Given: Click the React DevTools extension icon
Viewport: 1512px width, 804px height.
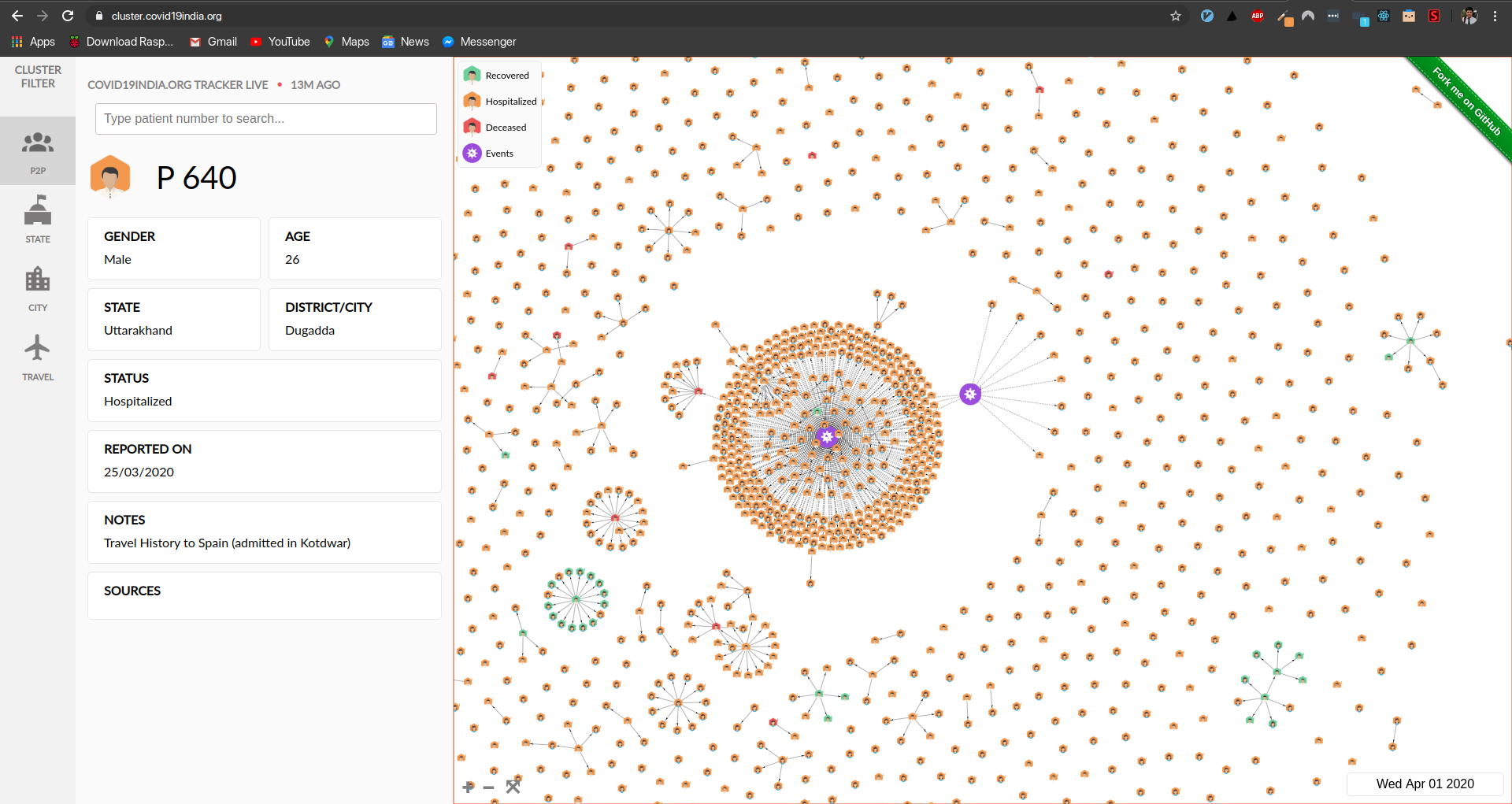Looking at the screenshot, I should tap(1384, 16).
